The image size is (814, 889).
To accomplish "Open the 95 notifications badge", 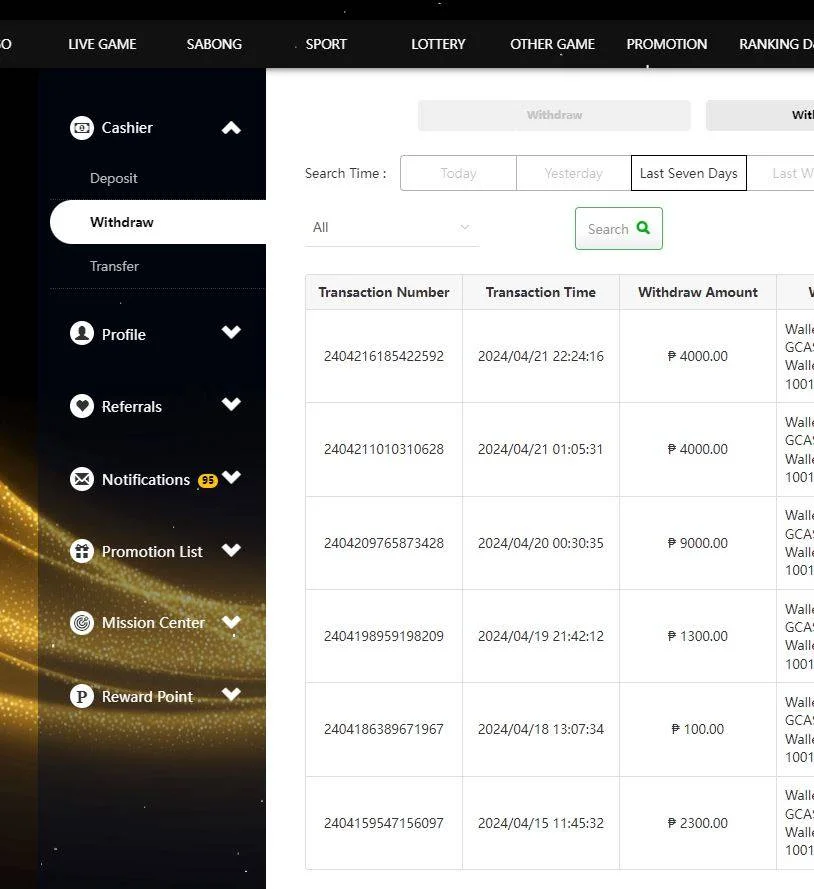I will [207, 481].
